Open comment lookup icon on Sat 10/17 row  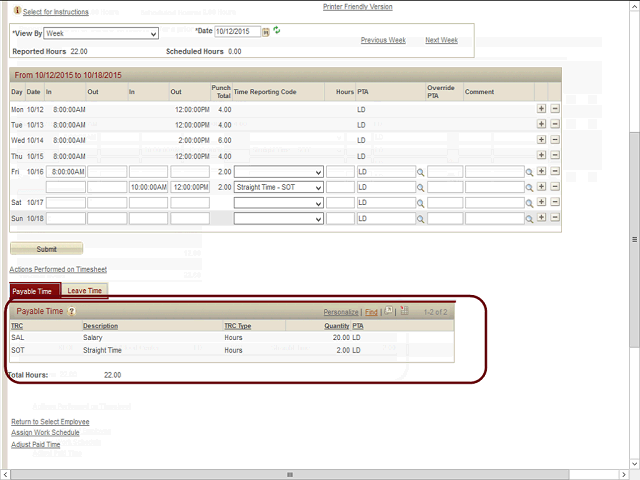(x=530, y=202)
